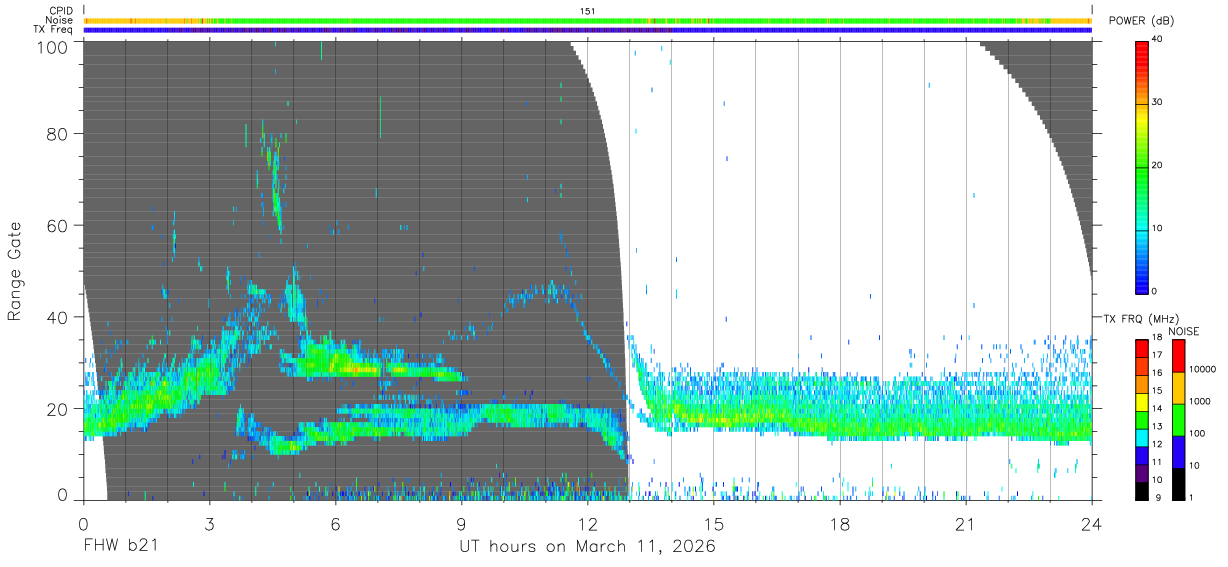Pick the yellow 14–15 MHz frequency swatch

1141,402
